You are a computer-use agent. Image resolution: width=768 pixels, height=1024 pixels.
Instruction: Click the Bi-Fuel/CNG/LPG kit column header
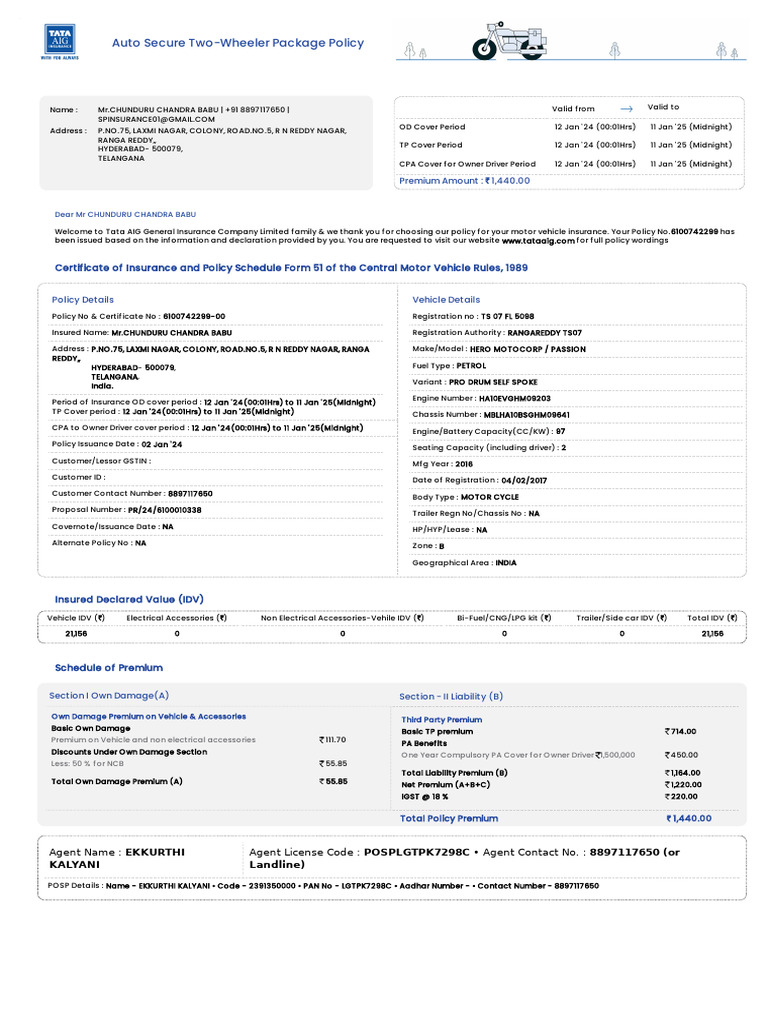[504, 618]
